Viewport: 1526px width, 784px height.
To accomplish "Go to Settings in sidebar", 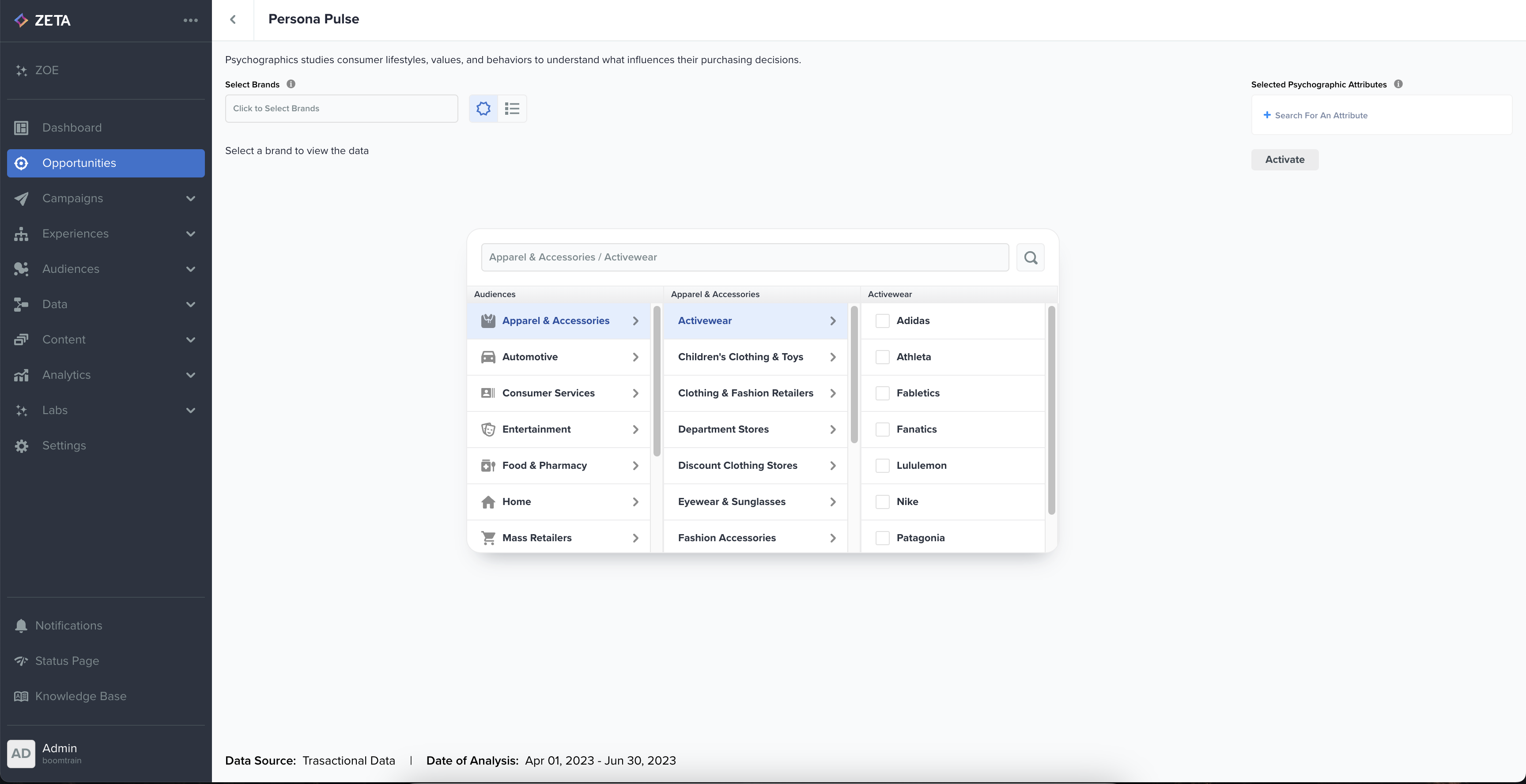I will point(64,445).
